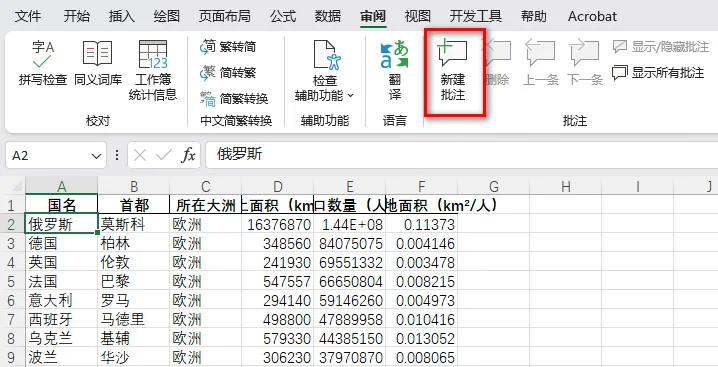Image resolution: width=718 pixels, height=367 pixels.
Task: Select cell with value 16376870
Action: 277,224
